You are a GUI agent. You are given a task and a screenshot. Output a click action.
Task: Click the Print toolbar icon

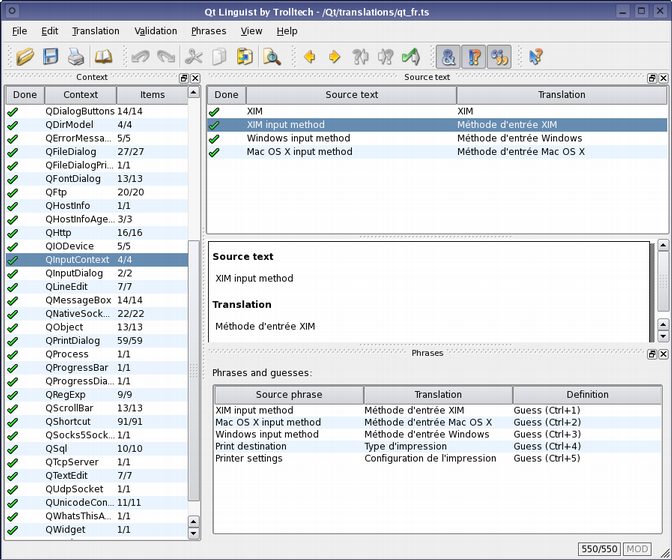pos(76,57)
